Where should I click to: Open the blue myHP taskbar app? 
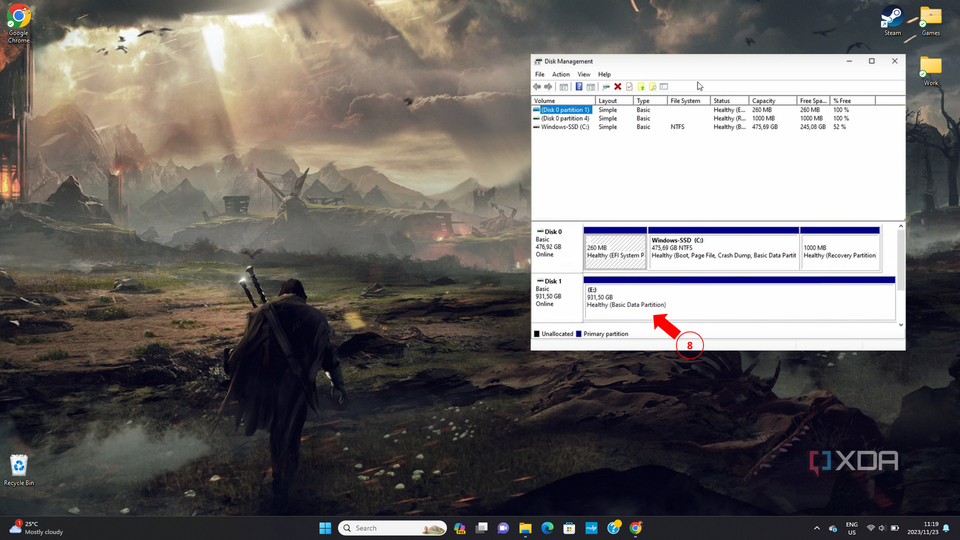point(591,528)
